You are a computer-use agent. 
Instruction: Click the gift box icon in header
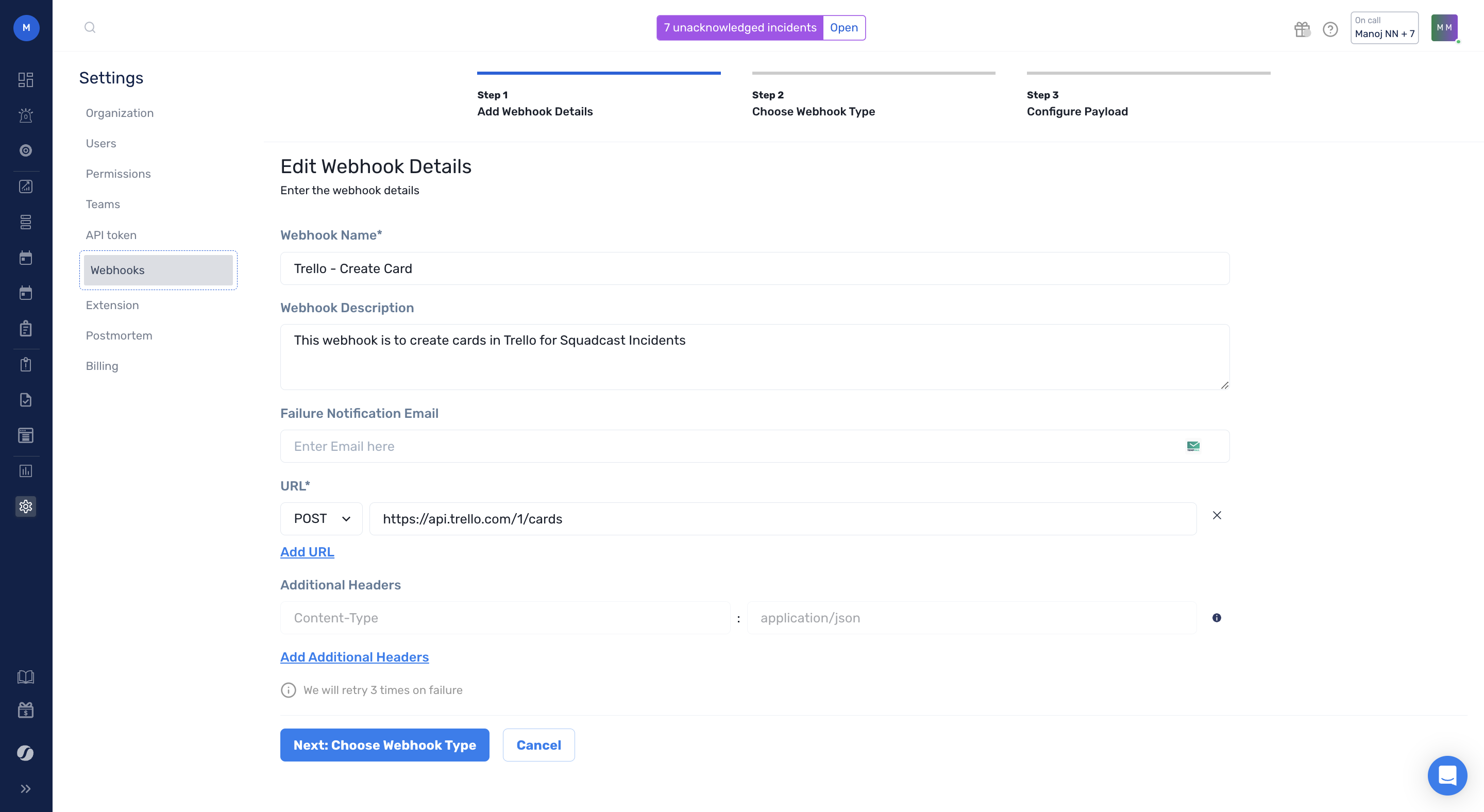coord(1302,29)
